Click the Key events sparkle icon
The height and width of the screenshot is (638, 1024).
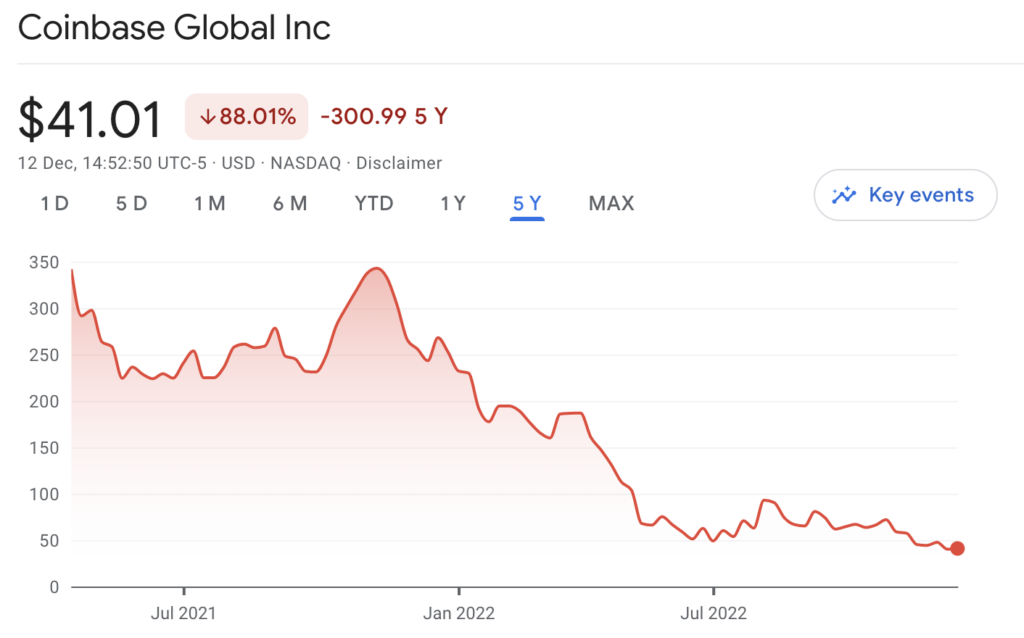[844, 195]
